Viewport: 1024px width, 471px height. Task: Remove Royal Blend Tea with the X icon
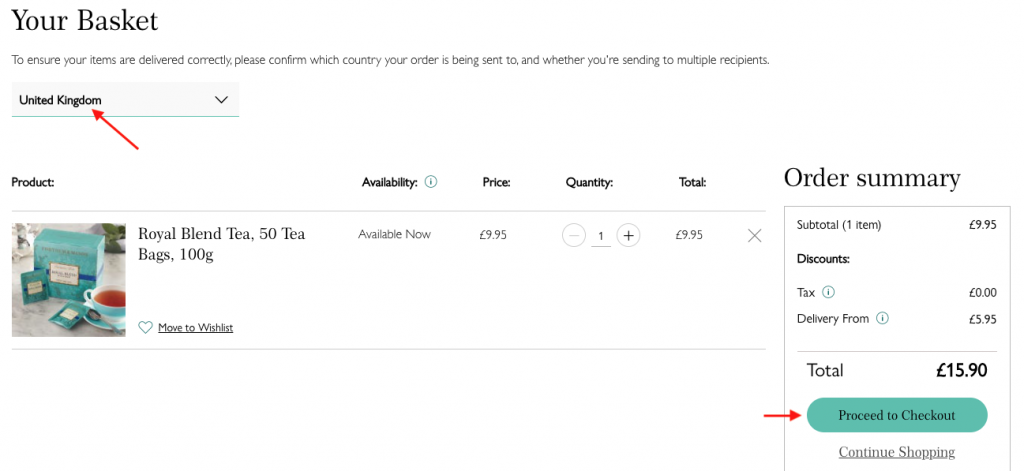[x=755, y=235]
